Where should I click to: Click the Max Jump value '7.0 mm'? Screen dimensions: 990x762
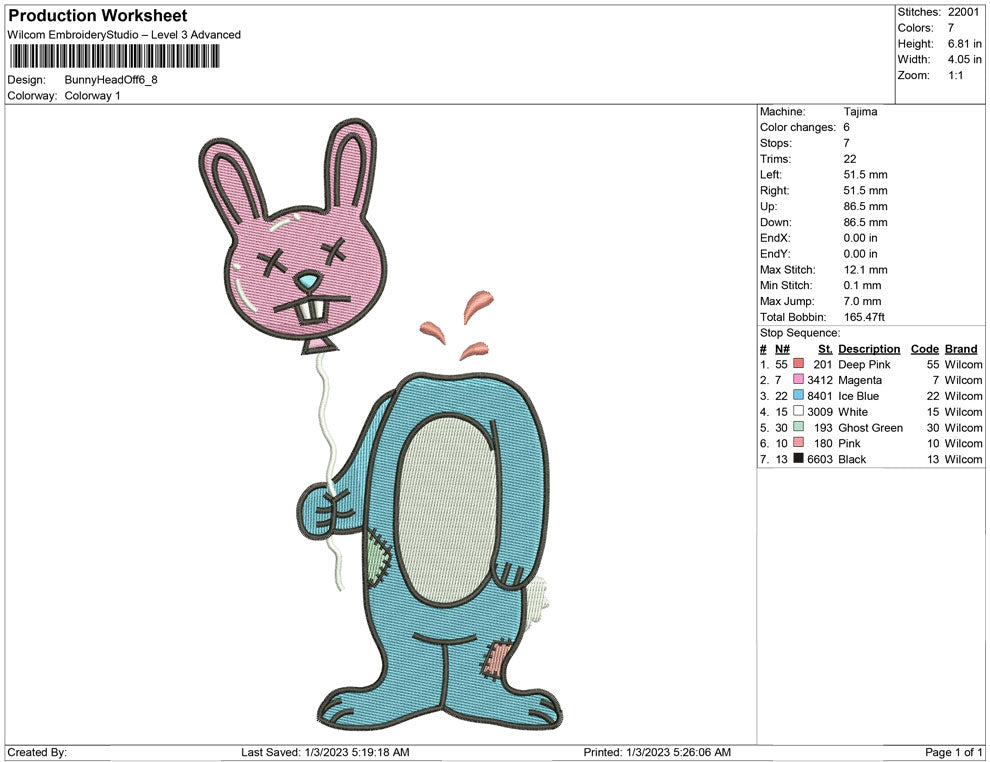[862, 301]
